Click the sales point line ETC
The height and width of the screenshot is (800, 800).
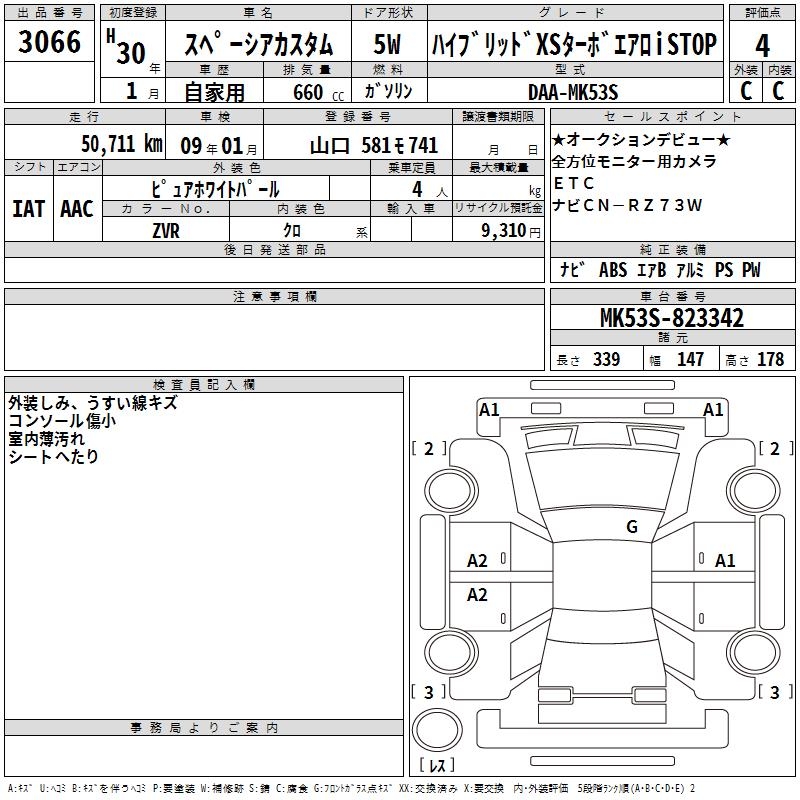pos(573,183)
